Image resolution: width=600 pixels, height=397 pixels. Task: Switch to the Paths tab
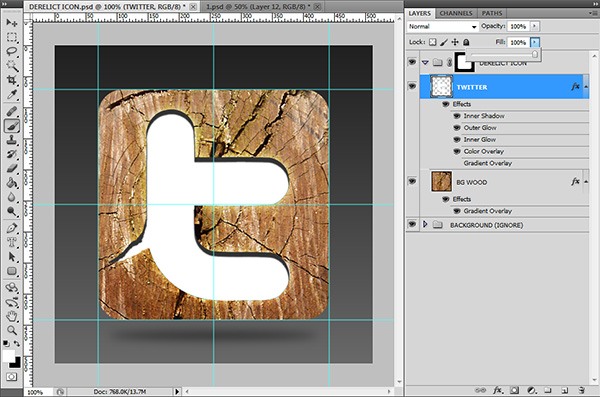coord(492,13)
